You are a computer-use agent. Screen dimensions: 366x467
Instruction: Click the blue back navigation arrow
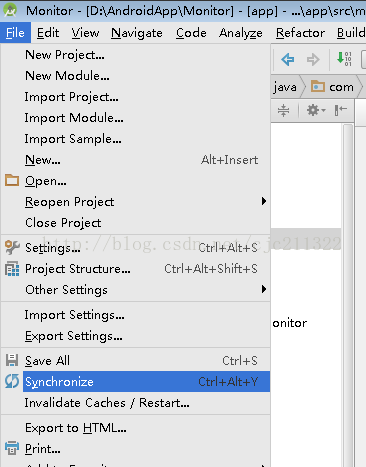[x=288, y=60]
